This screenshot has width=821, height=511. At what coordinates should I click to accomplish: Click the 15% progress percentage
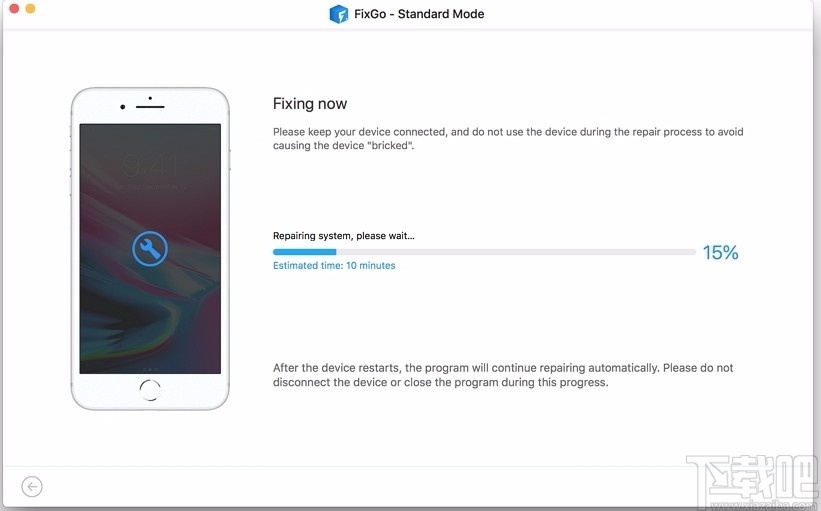click(720, 252)
